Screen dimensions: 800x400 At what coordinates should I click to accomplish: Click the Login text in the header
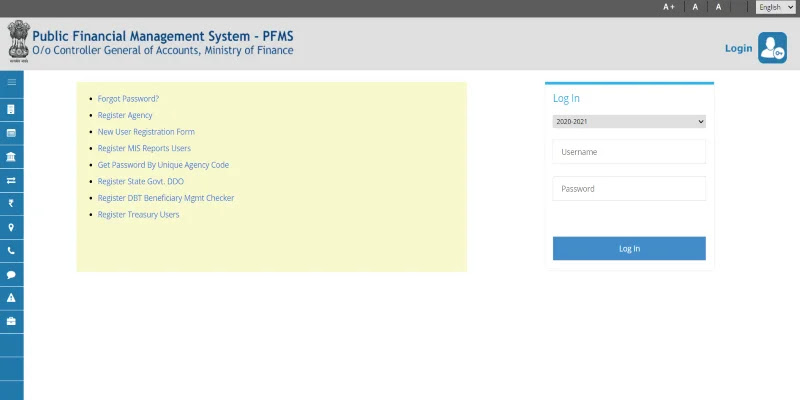point(738,48)
